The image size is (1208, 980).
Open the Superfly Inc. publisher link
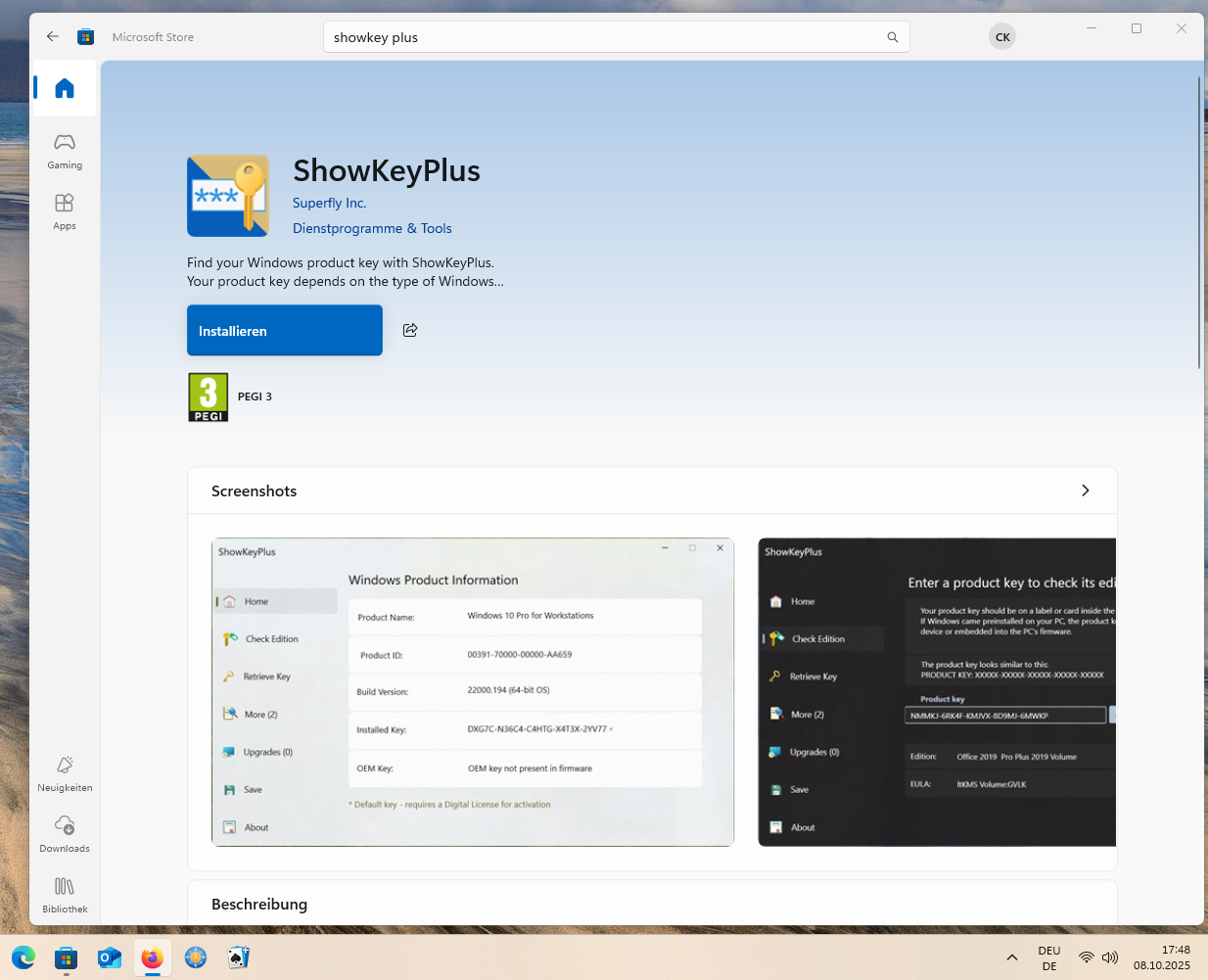[329, 203]
